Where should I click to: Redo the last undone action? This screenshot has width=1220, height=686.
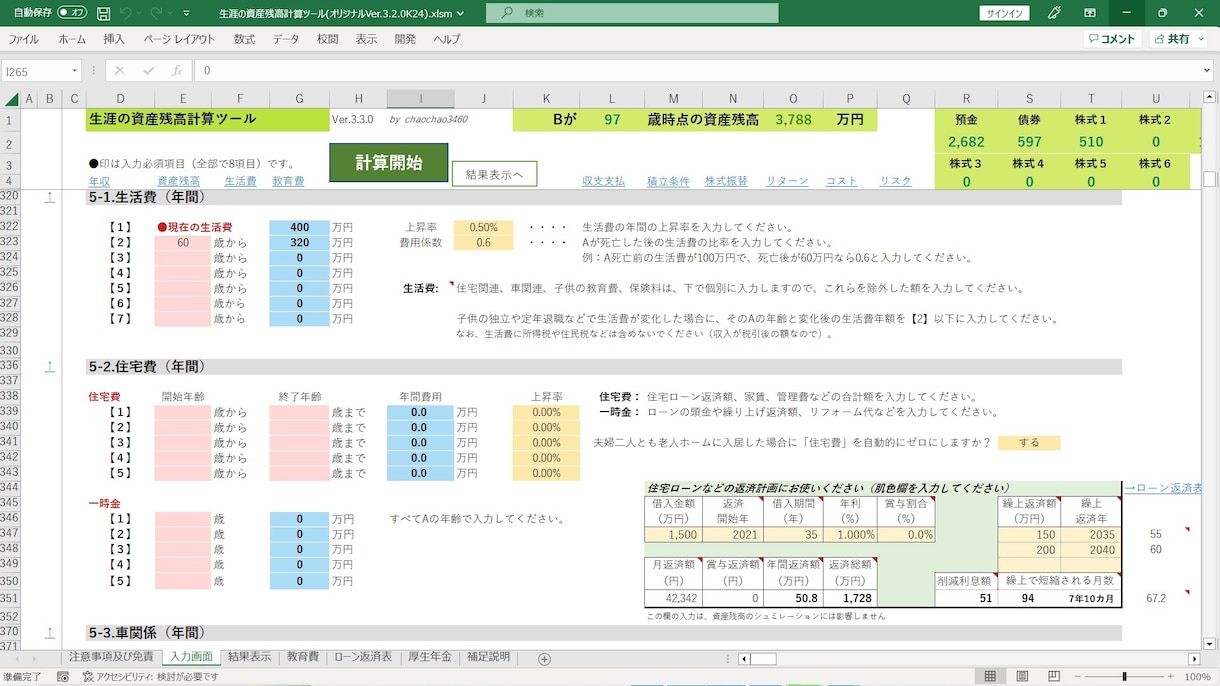click(x=156, y=13)
